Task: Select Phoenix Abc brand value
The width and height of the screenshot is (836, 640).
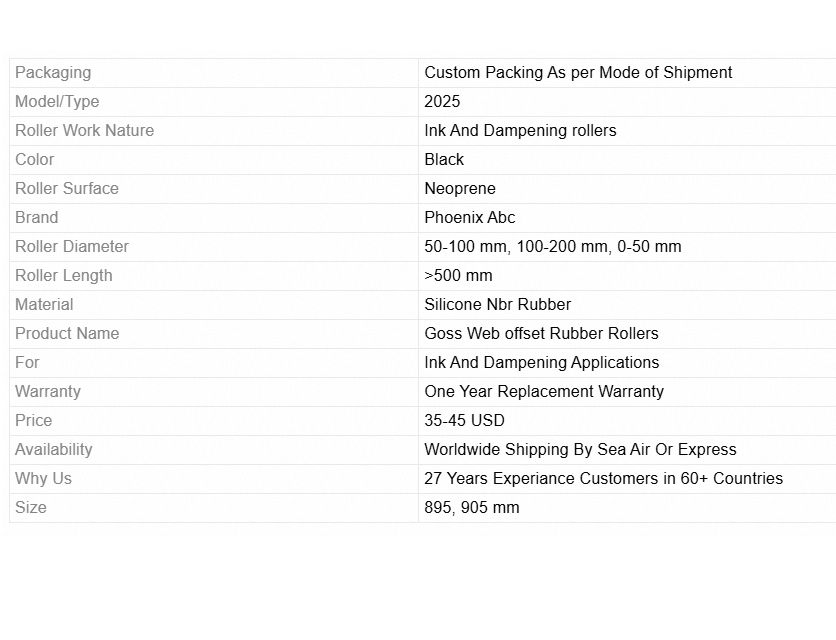Action: [470, 217]
